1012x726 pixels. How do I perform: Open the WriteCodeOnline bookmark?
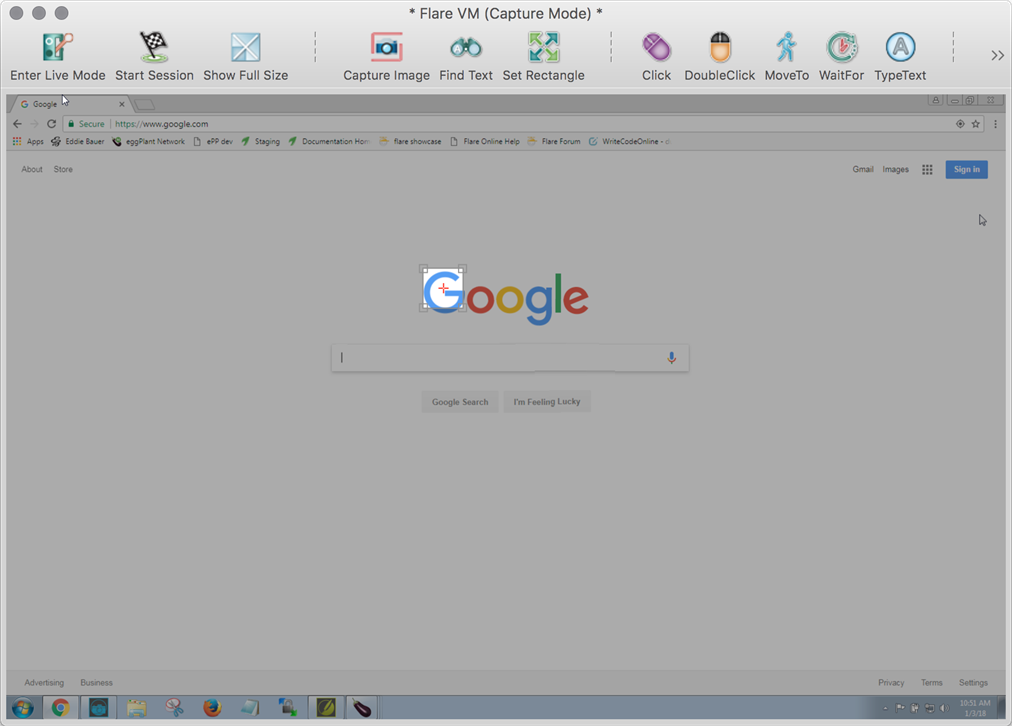pyautogui.click(x=629, y=141)
